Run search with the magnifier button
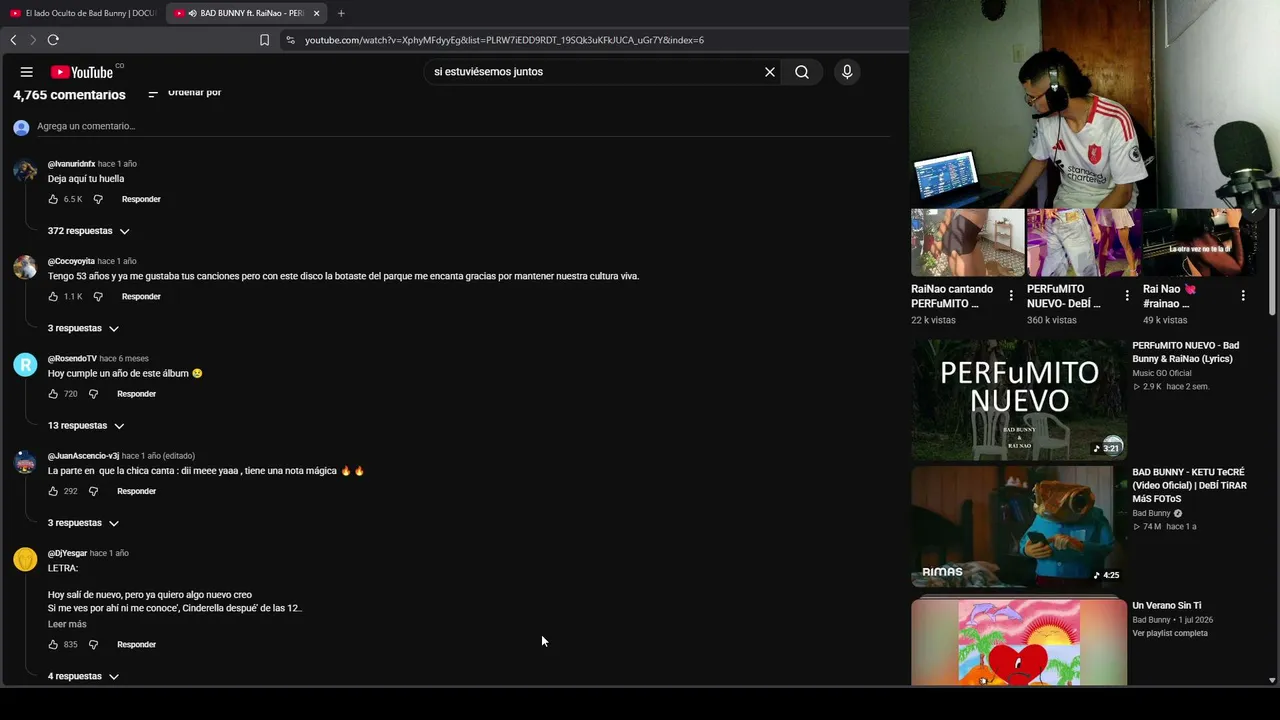The image size is (1280, 720). 802,72
